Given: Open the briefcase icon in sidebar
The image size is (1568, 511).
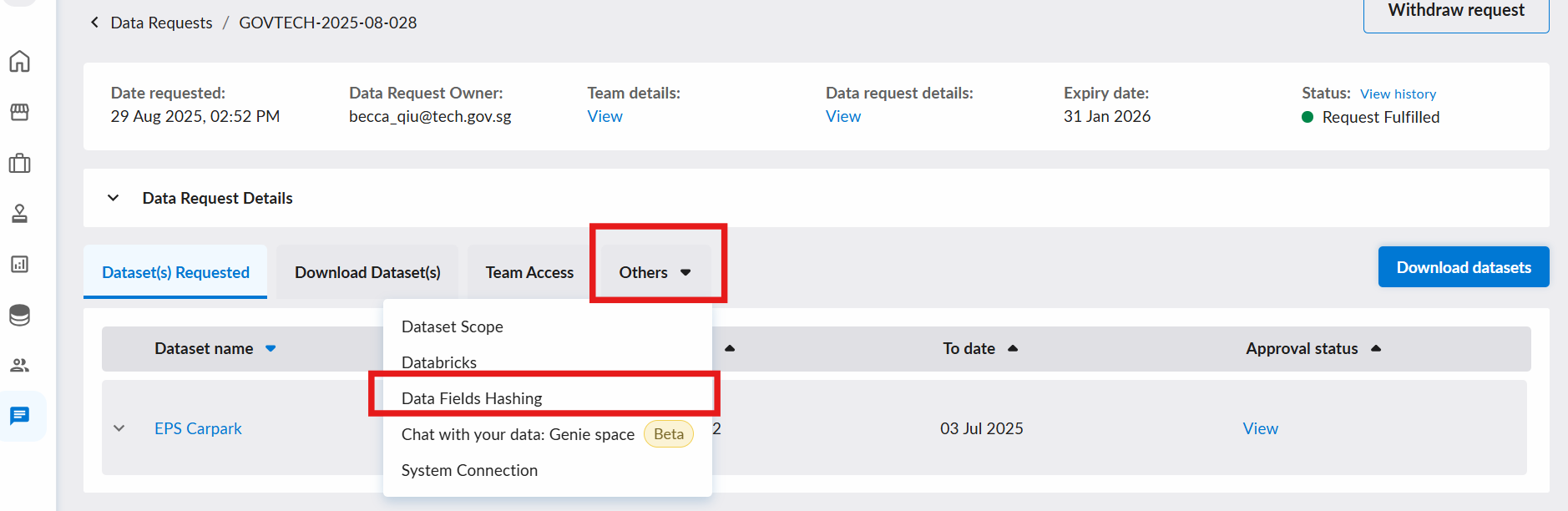Looking at the screenshot, I should tap(19, 163).
